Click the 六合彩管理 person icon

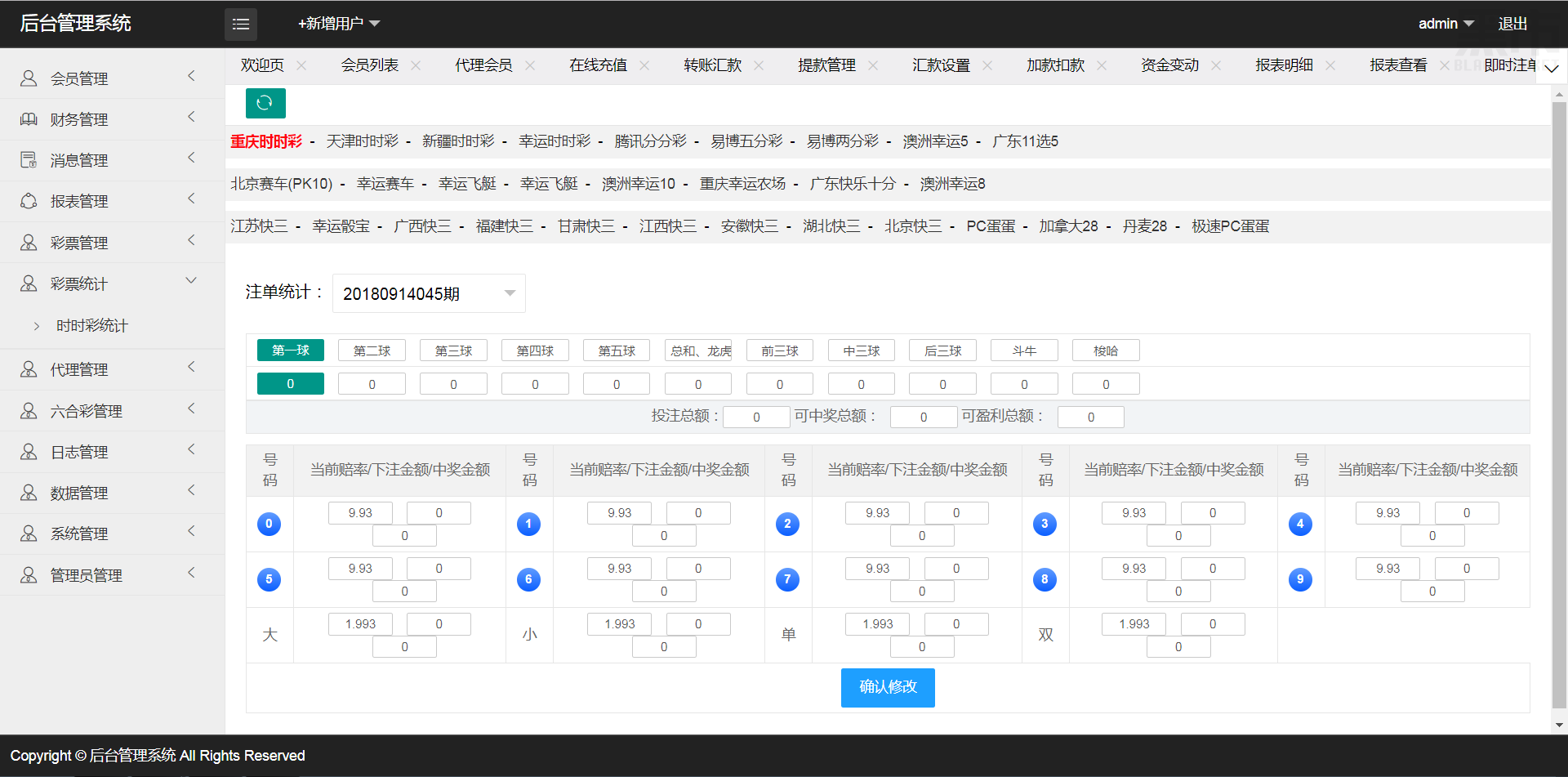(x=29, y=411)
